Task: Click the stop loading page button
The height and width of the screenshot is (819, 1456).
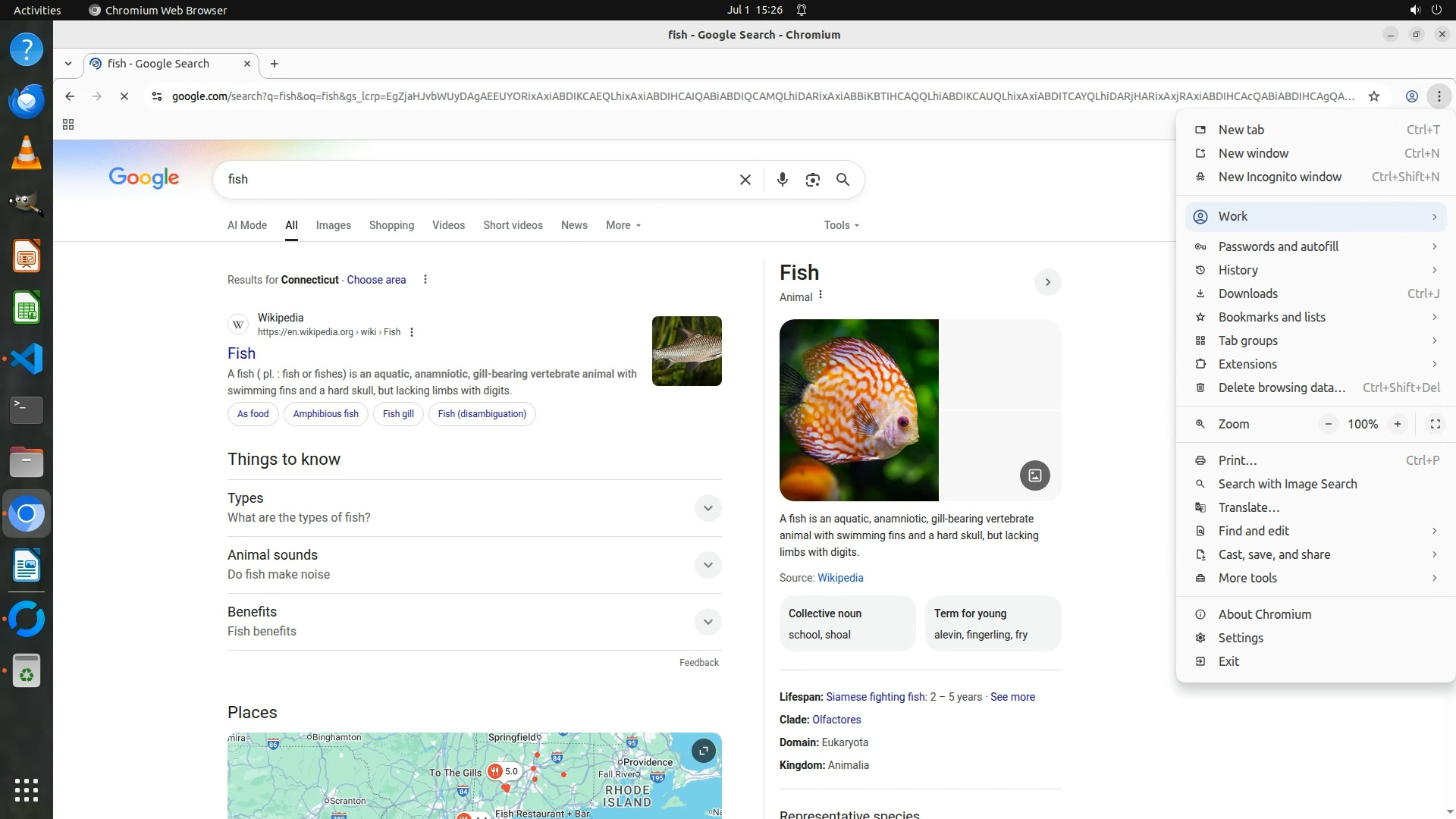Action: tap(124, 96)
